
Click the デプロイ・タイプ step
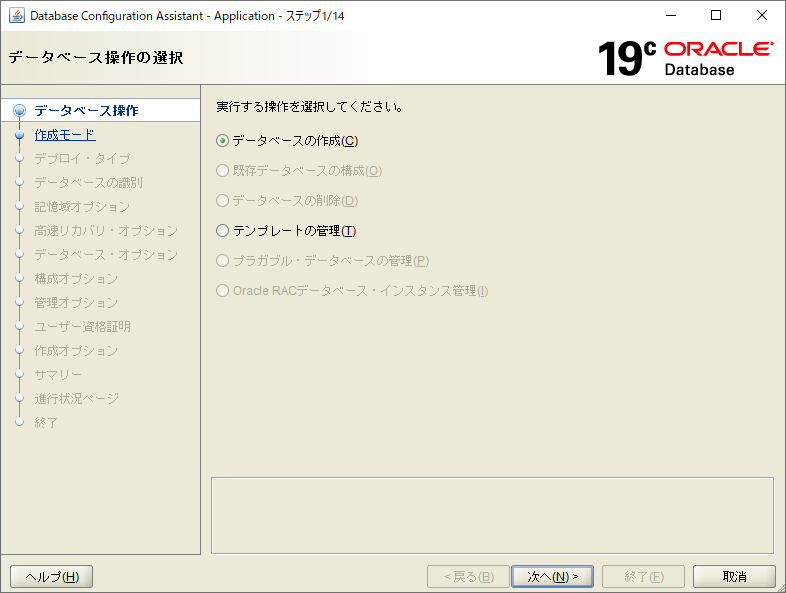(x=82, y=158)
